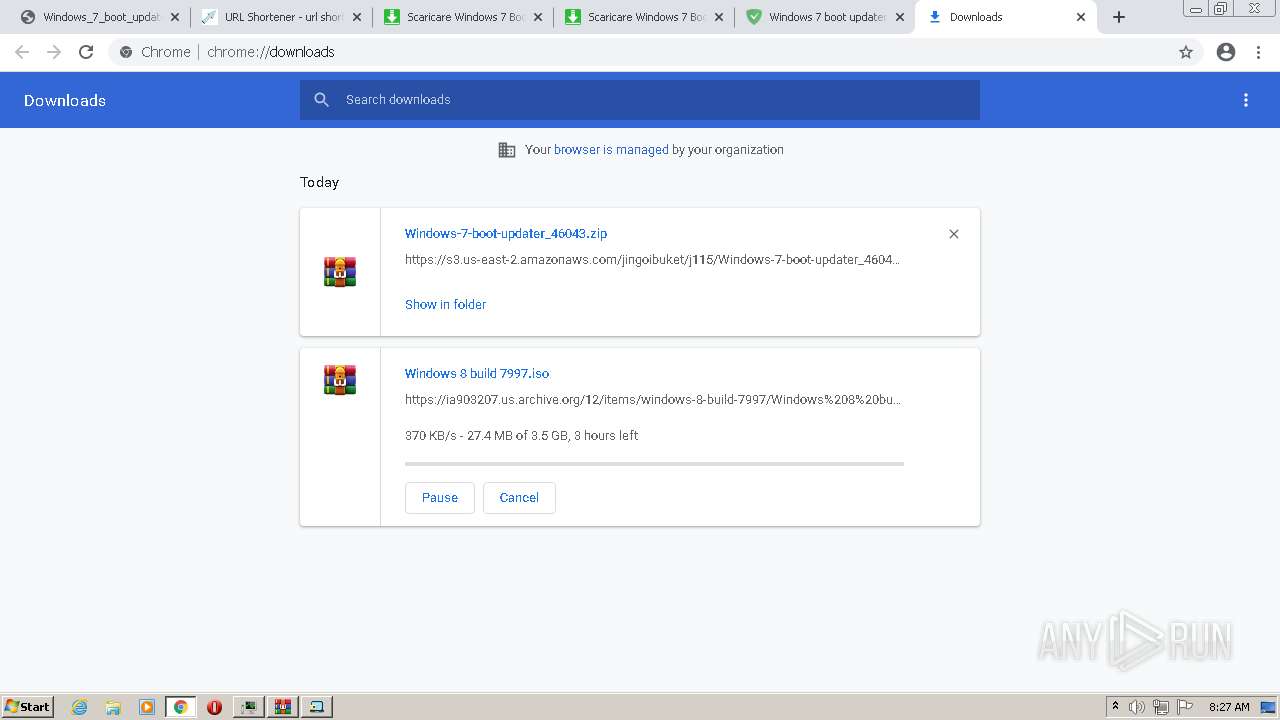The height and width of the screenshot is (720, 1280).
Task: Click the WinRAR icon of the zip download
Action: 340,272
